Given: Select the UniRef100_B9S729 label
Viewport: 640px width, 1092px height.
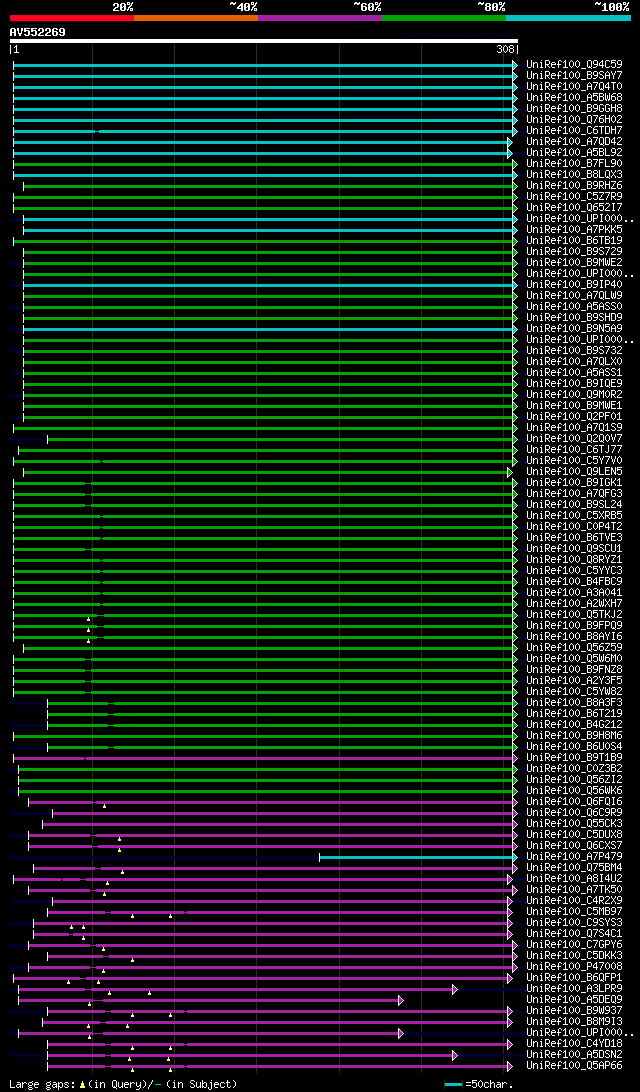Looking at the screenshot, I should click(575, 251).
